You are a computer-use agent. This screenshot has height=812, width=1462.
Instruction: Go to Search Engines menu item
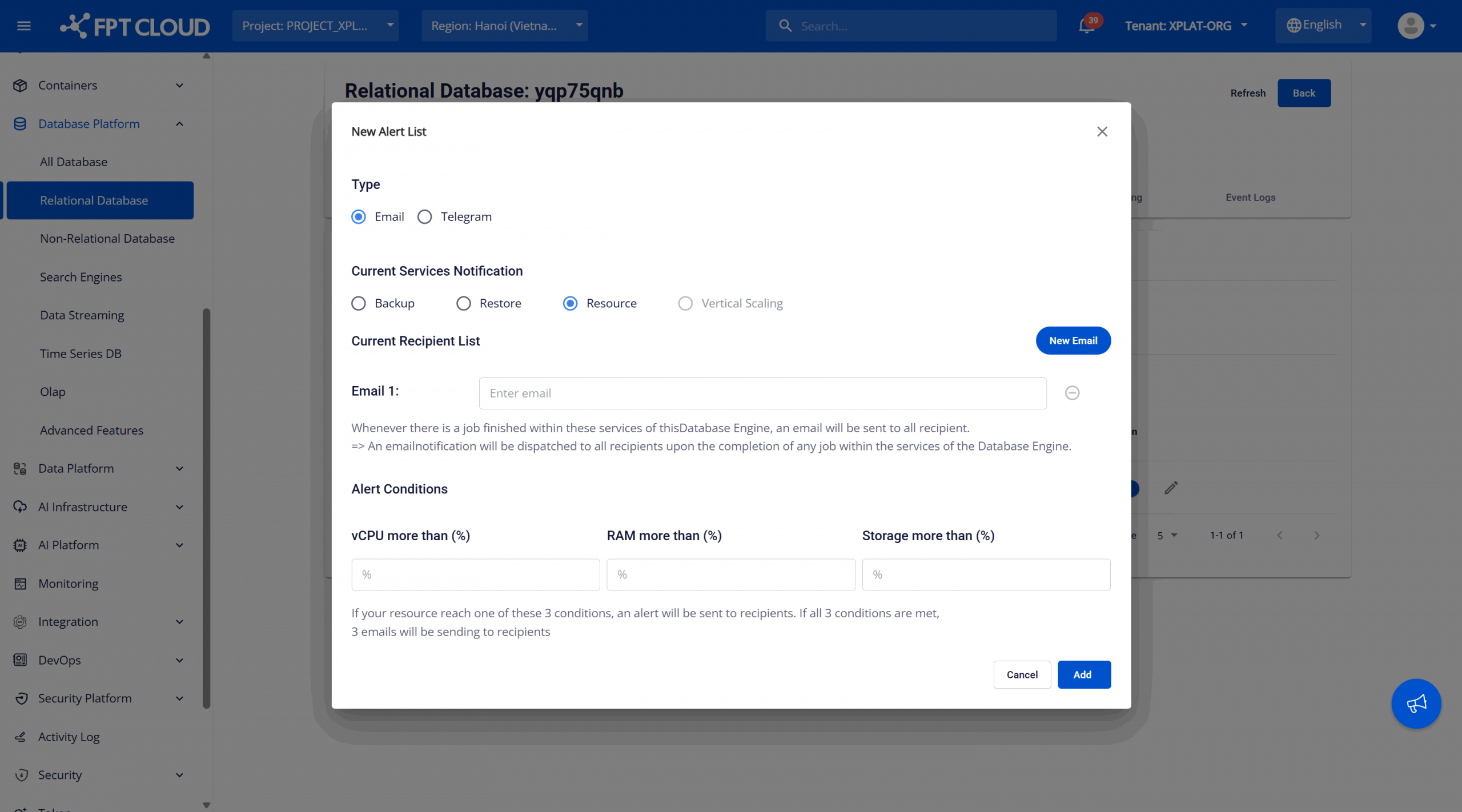81,277
